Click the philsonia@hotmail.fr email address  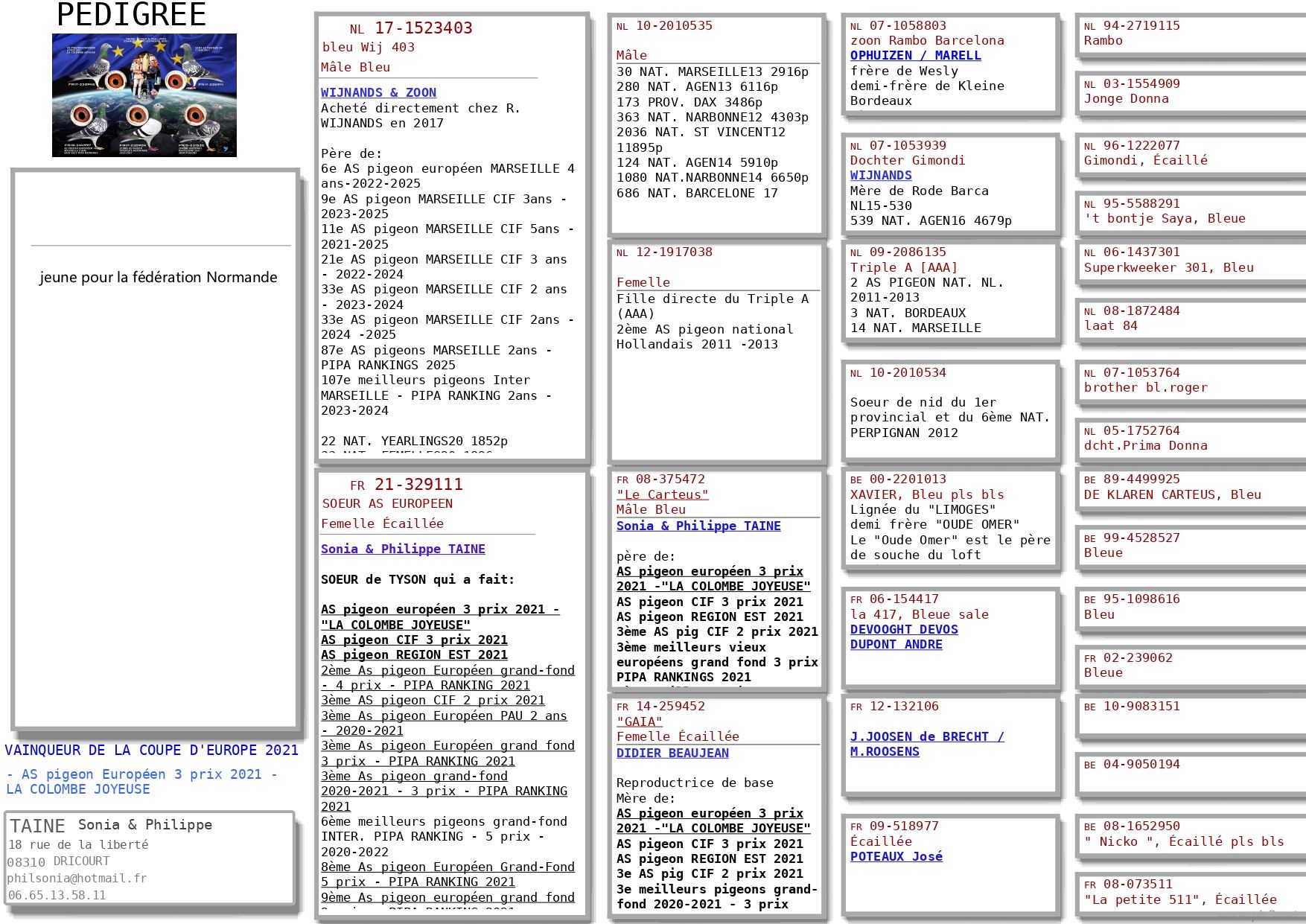click(77, 878)
